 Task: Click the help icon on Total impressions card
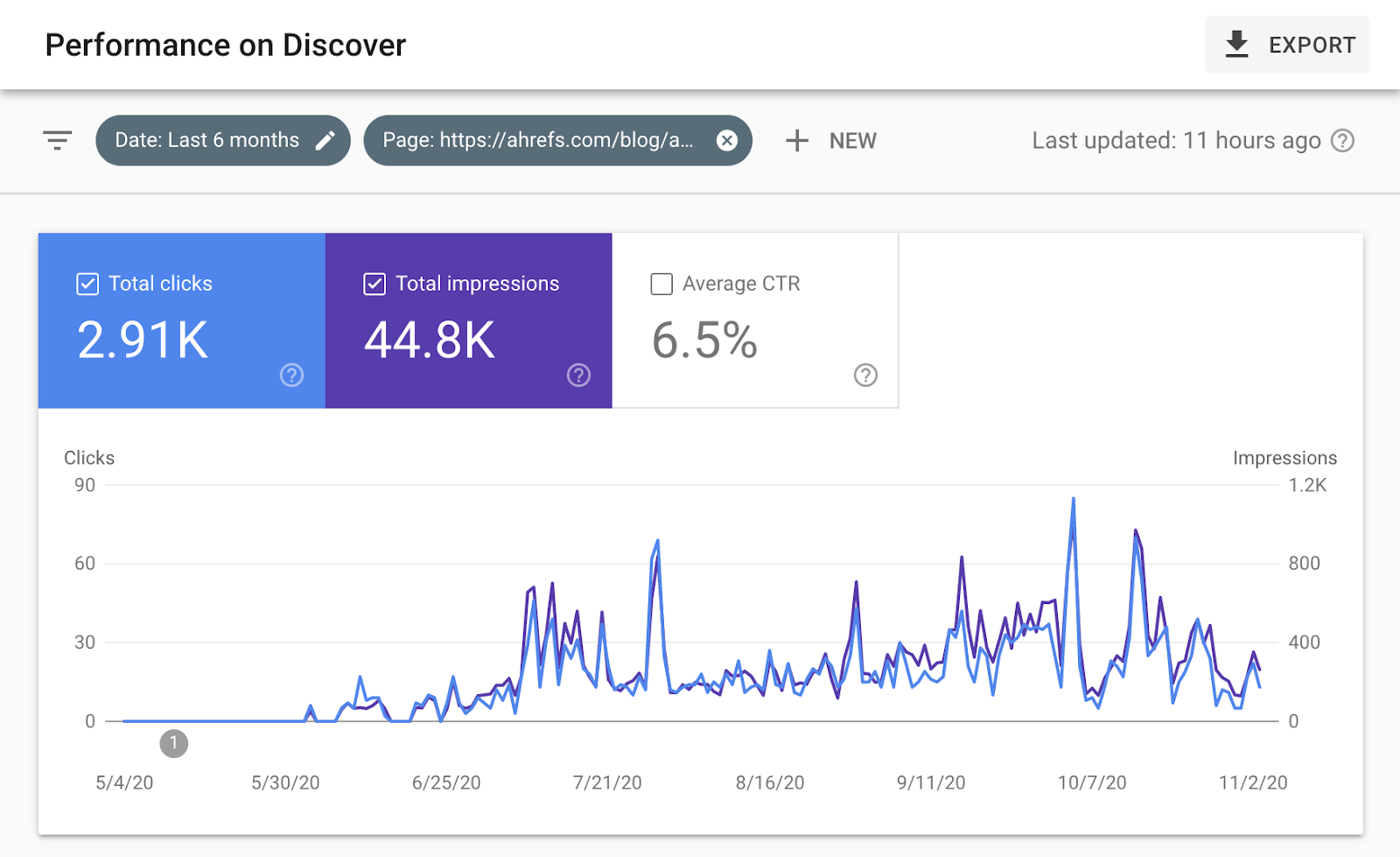coord(578,376)
